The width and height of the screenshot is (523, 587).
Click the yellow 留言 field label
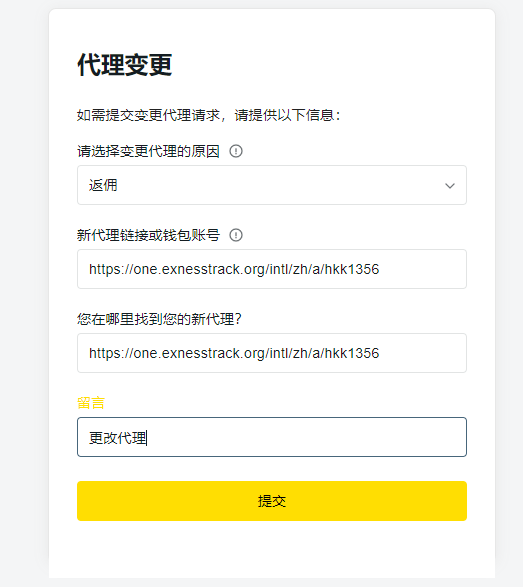click(91, 403)
